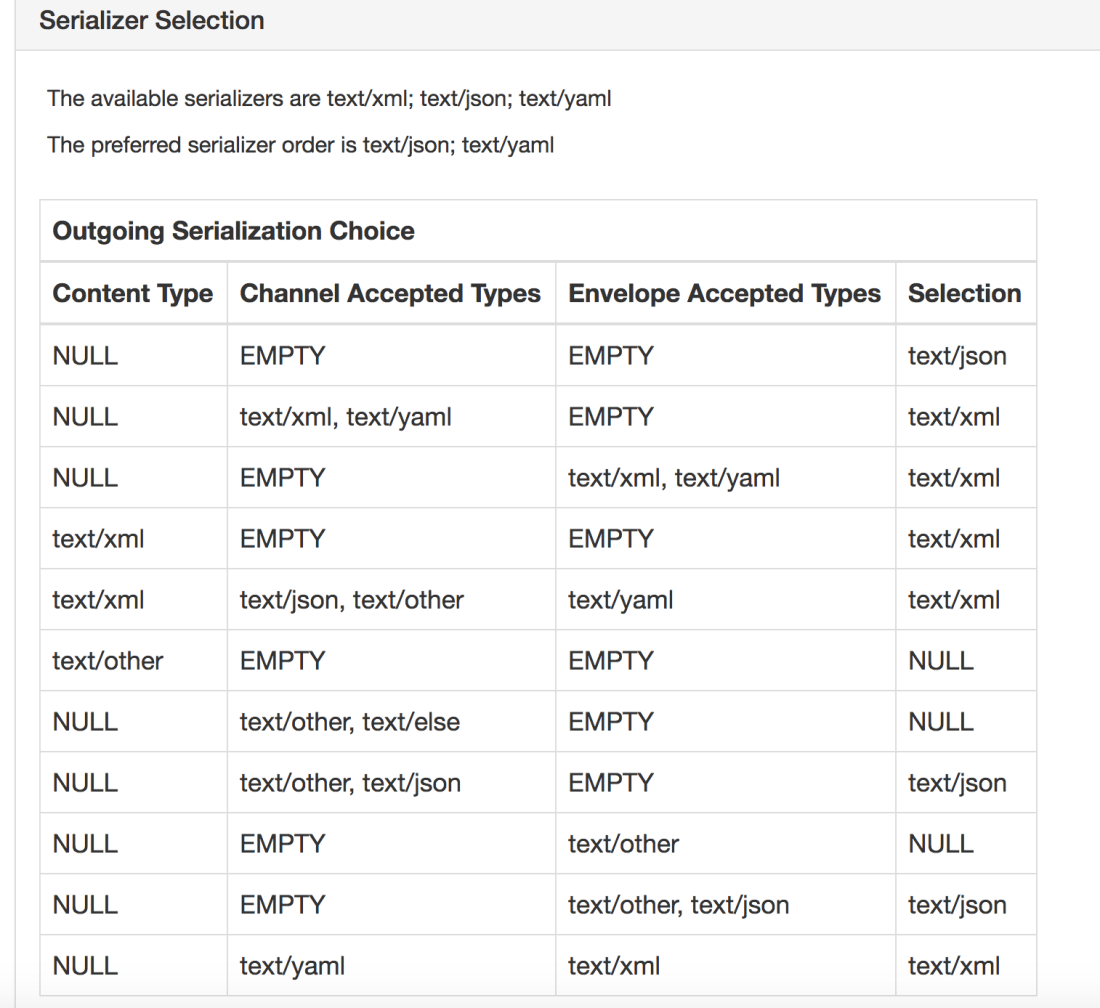
Task: Click the Outgoing Serialization Choice table title
Action: tap(233, 231)
